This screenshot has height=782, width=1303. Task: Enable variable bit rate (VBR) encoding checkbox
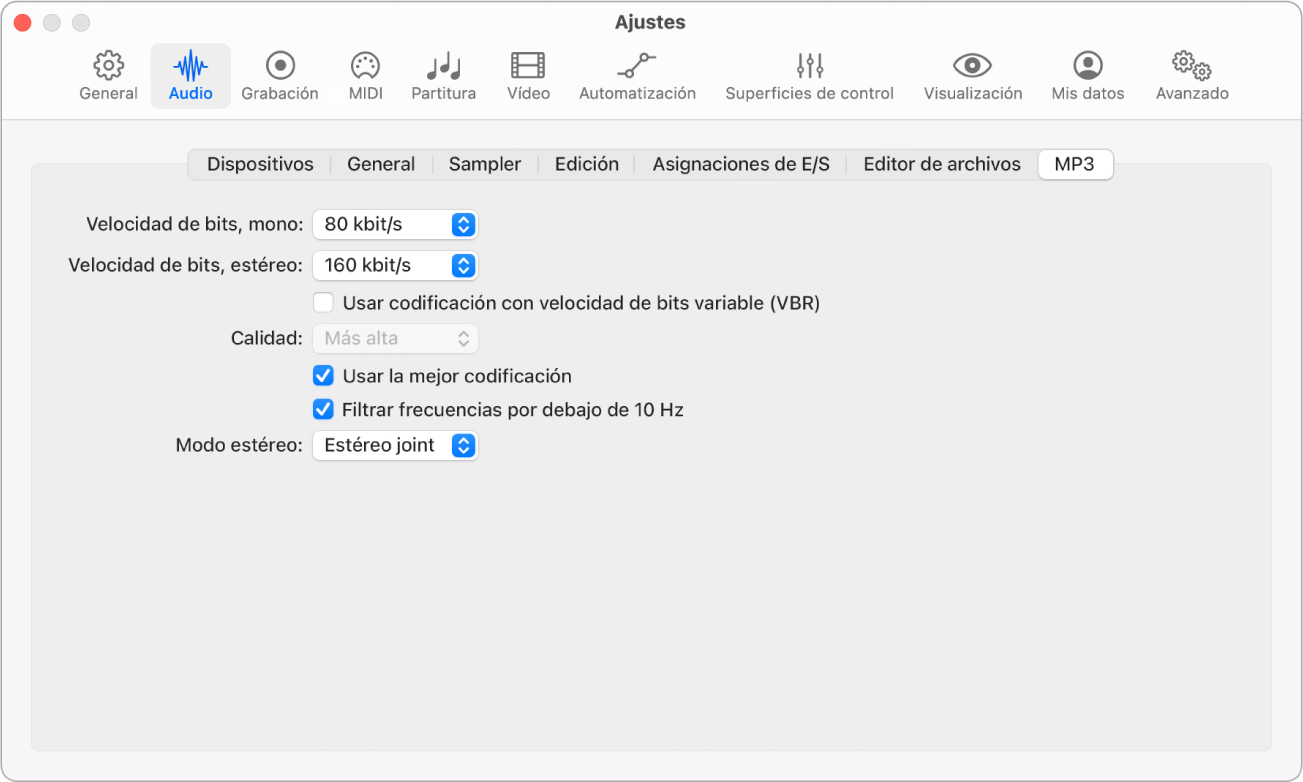pos(323,302)
